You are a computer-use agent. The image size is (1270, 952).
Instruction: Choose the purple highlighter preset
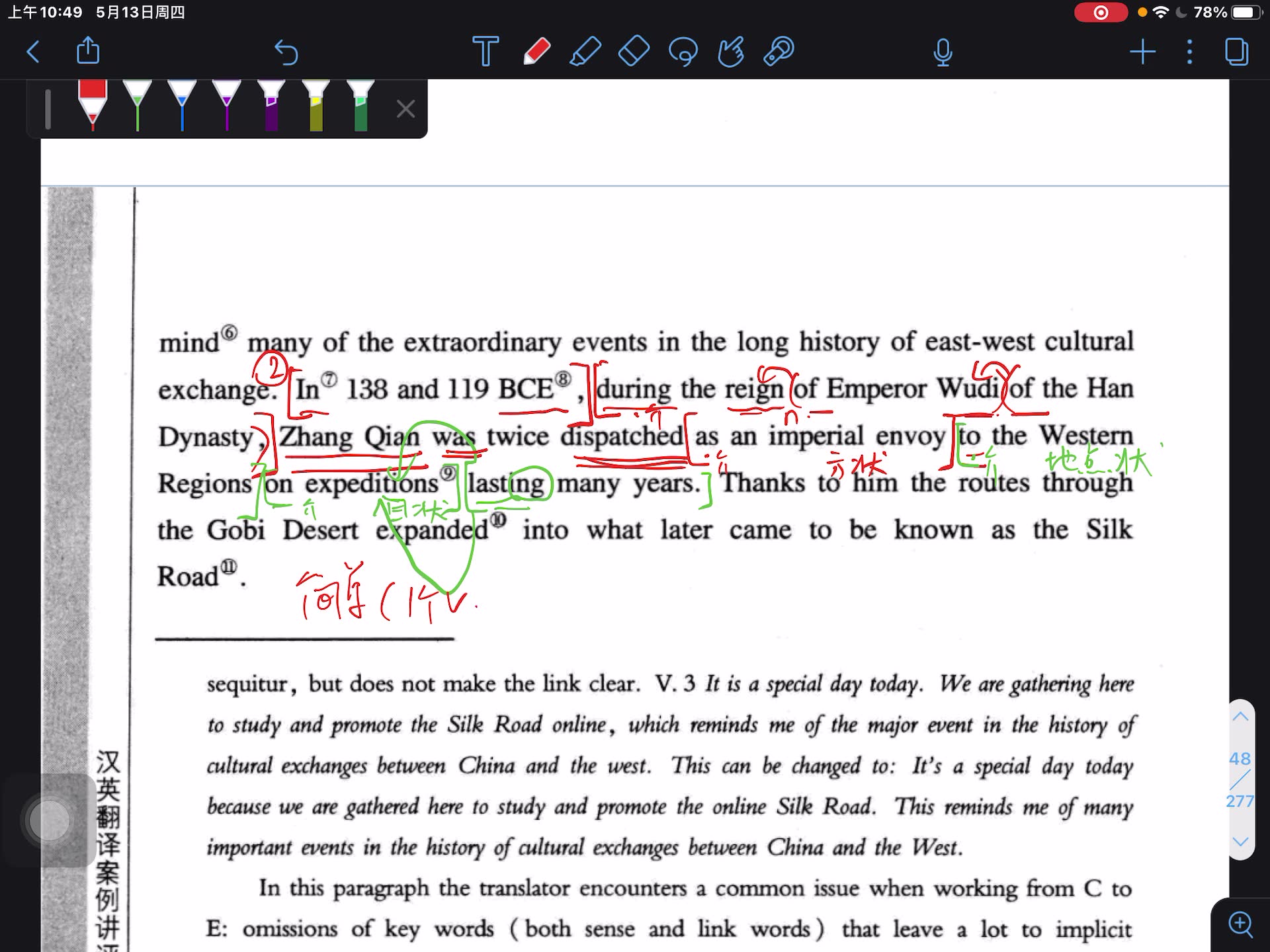click(271, 106)
